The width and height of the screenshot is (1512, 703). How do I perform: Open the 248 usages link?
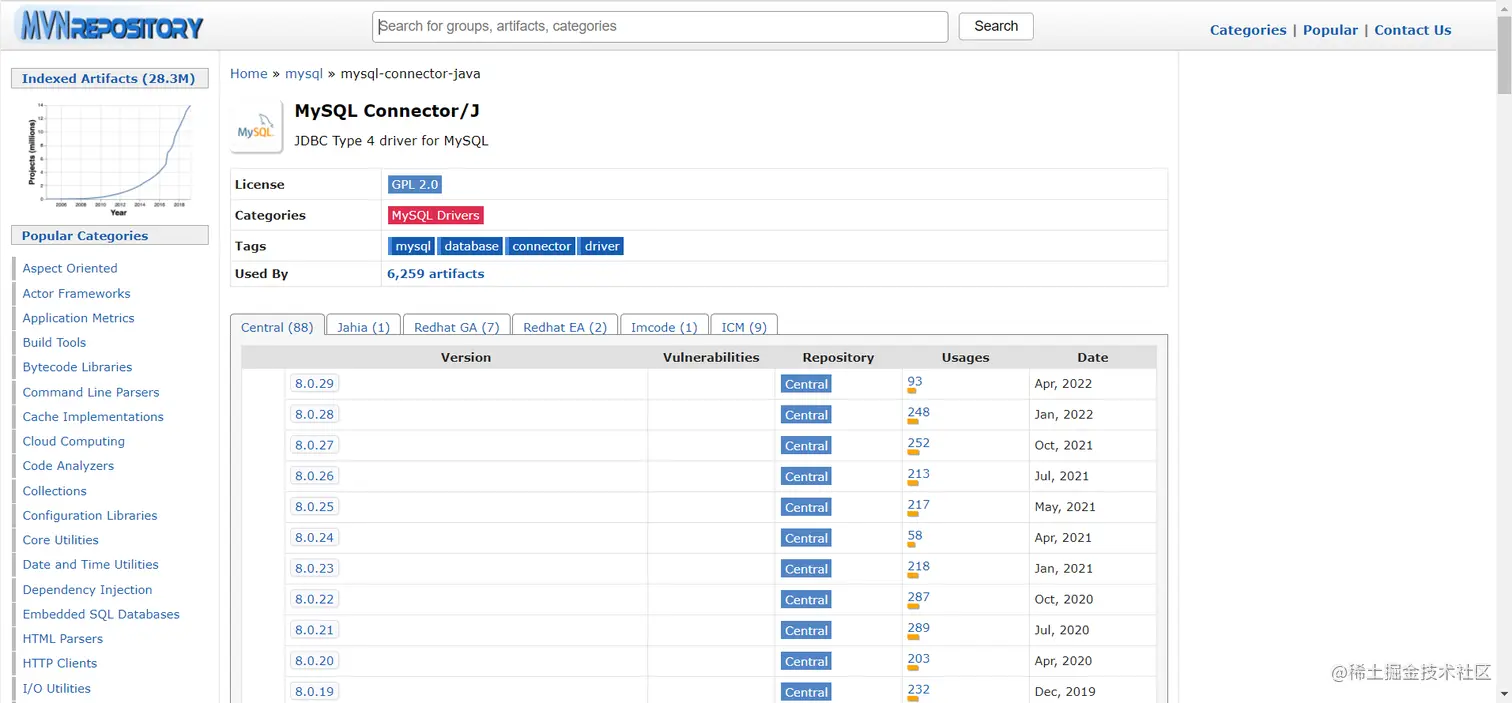[919, 412]
